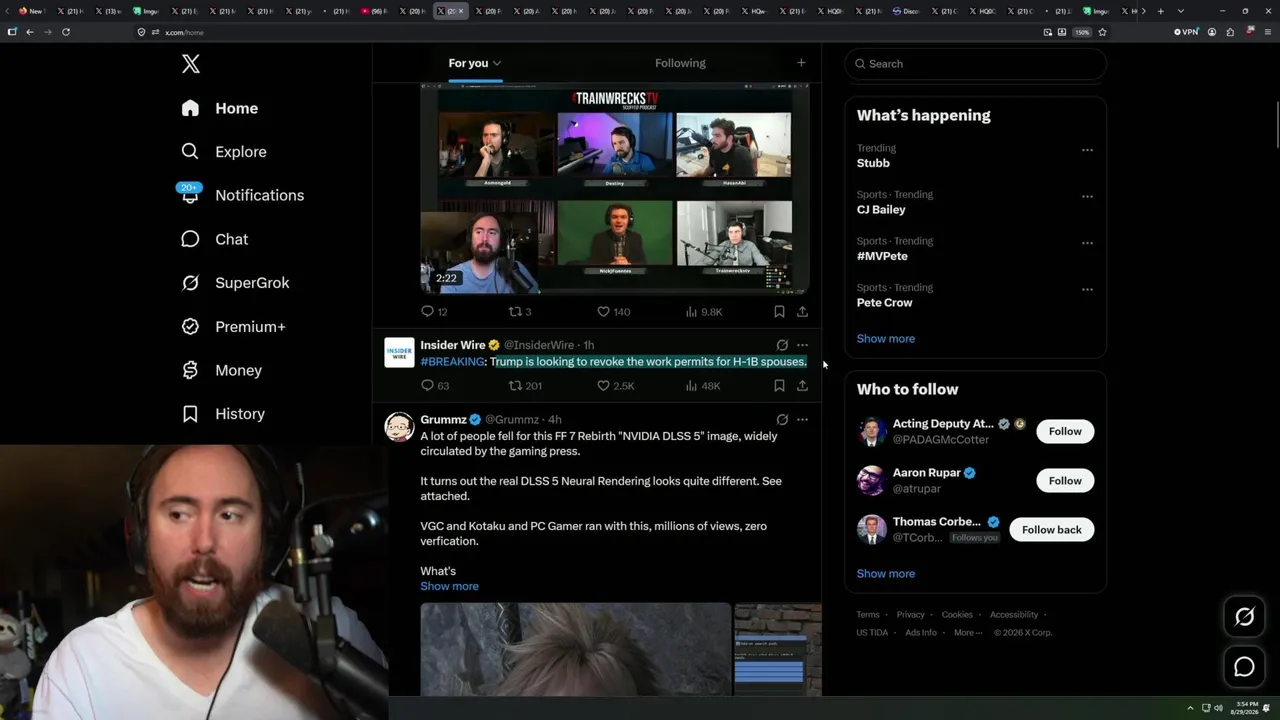Open the Explore page
1280x720 pixels.
click(x=224, y=152)
